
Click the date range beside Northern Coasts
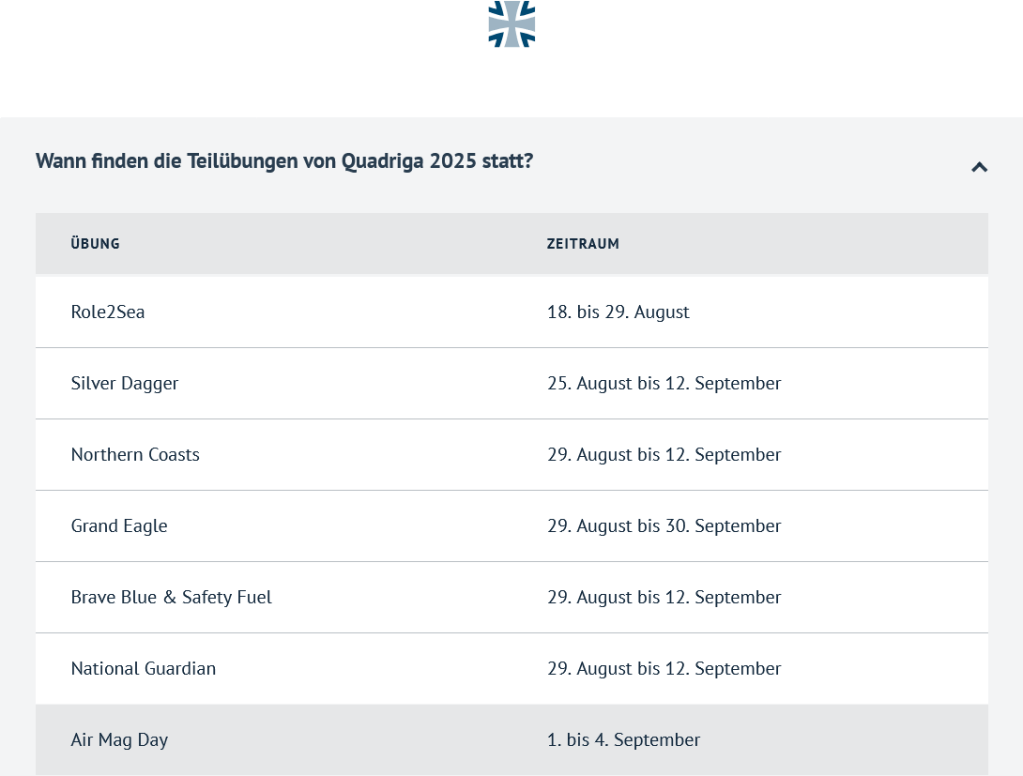pyautogui.click(x=664, y=455)
